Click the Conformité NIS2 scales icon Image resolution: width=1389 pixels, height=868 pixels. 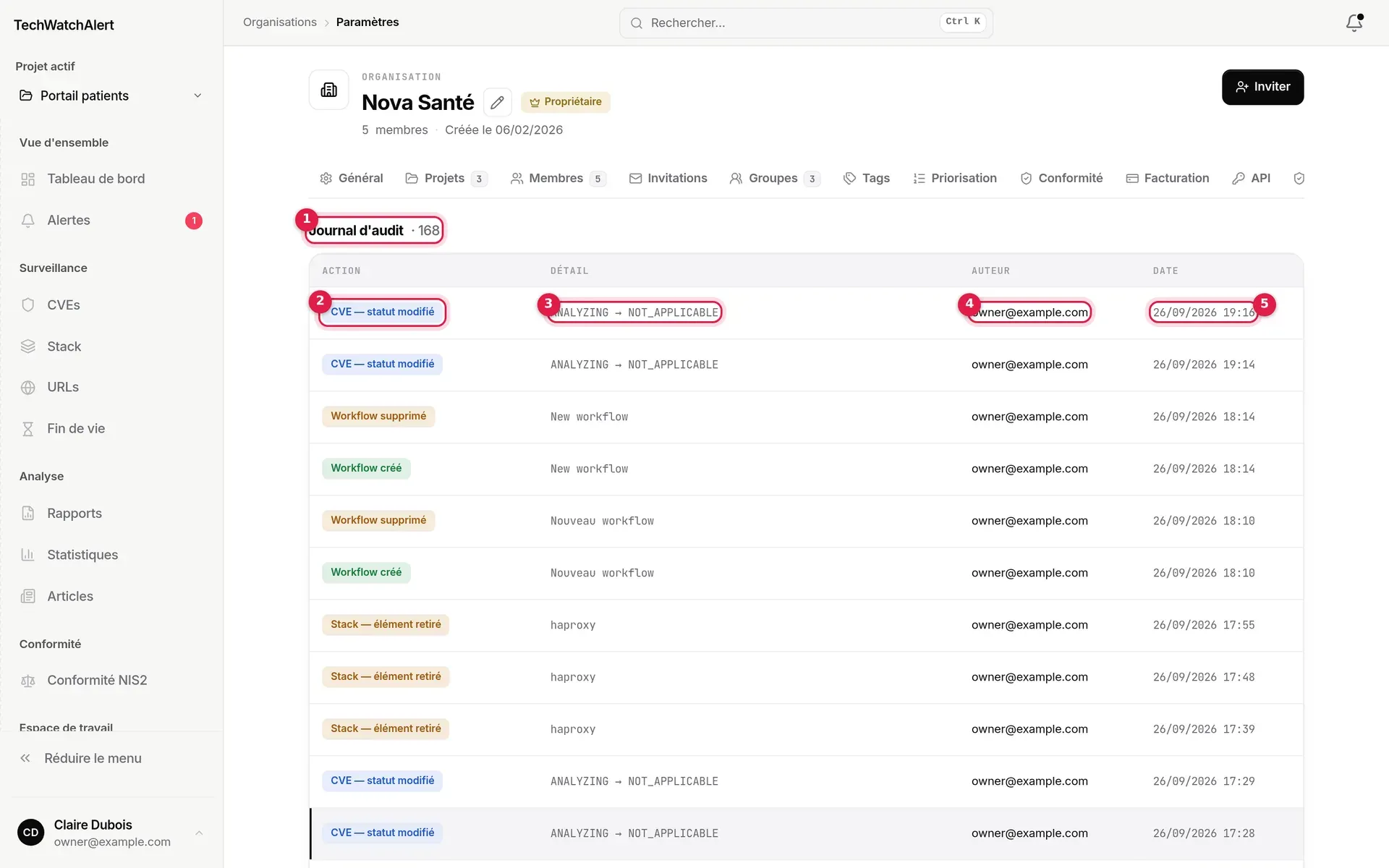28,681
